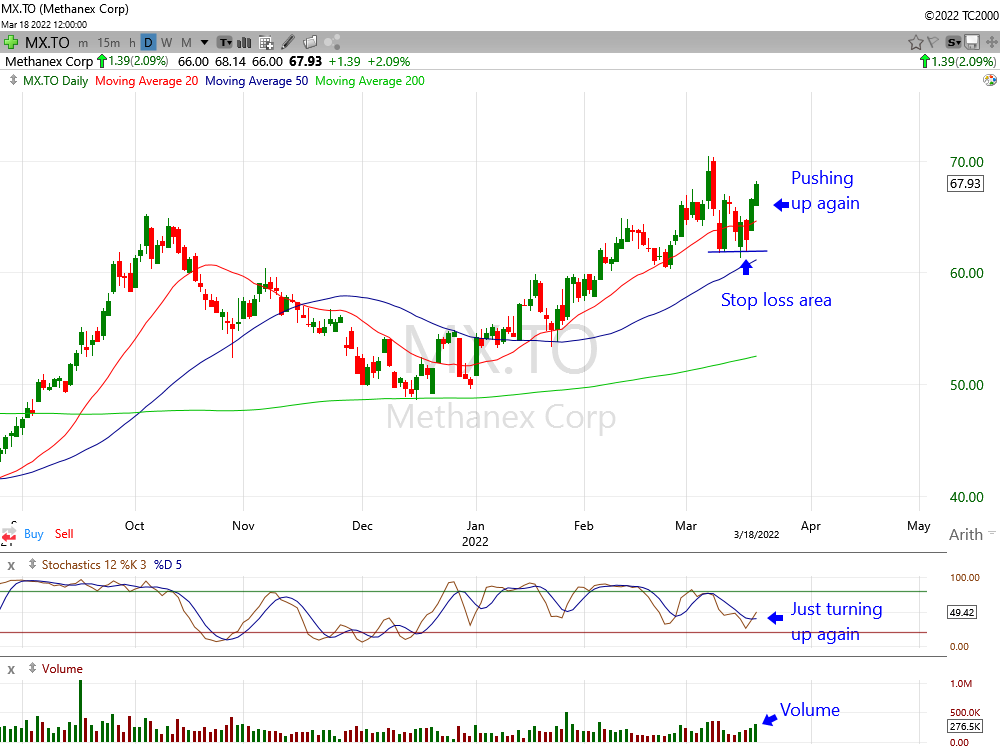Click the 68.14 high price value

click(230, 62)
